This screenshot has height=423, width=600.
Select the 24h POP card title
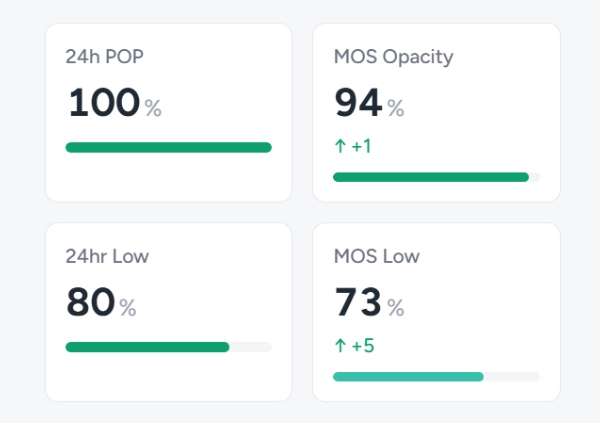pyautogui.click(x=105, y=57)
